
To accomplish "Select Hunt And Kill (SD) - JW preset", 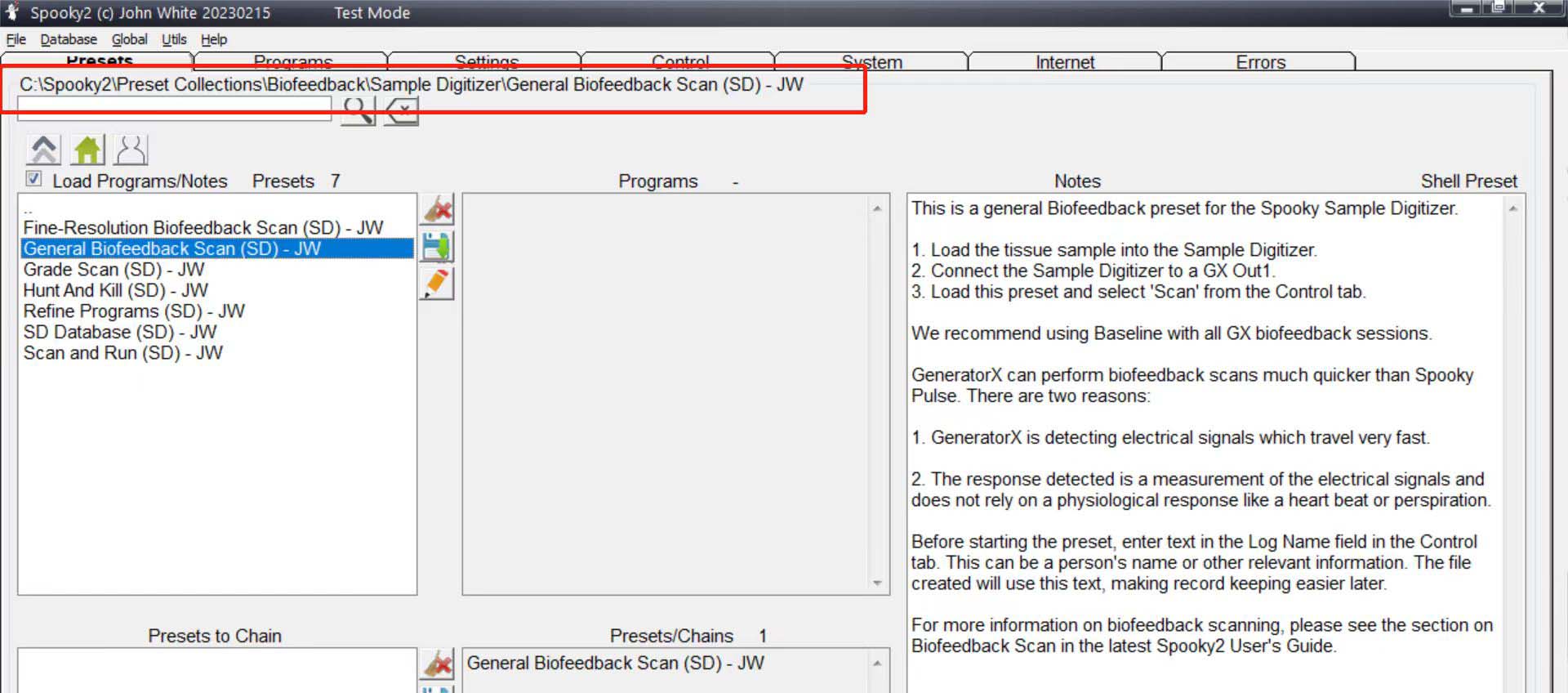I will 116,290.
